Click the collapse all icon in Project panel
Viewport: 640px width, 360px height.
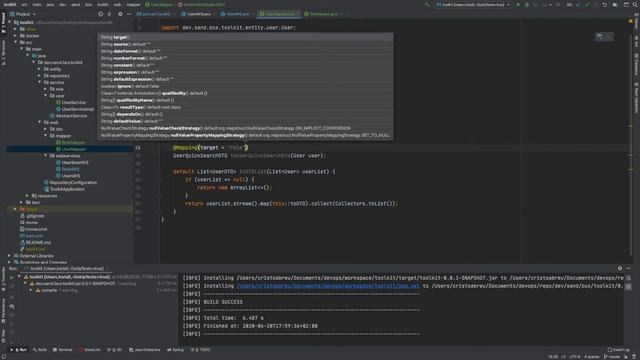click(109, 14)
